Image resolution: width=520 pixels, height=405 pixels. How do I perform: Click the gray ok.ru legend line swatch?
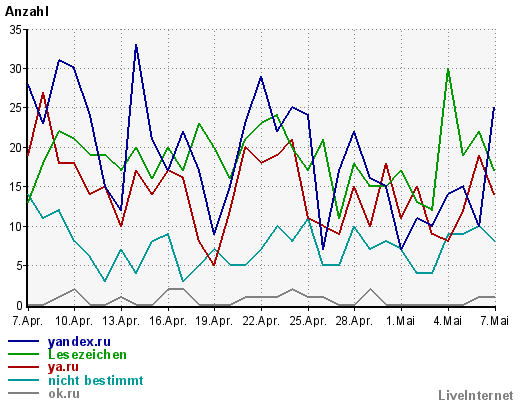(23, 393)
